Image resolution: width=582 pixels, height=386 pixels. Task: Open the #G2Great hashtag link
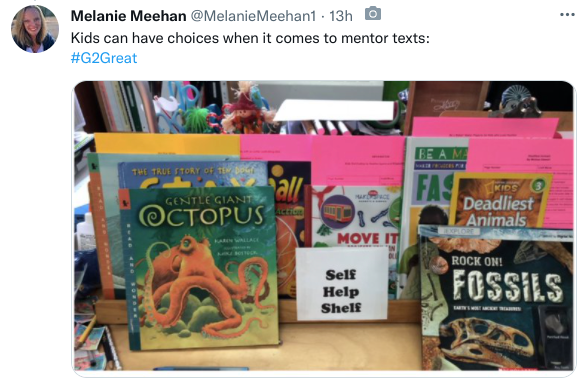tap(104, 58)
